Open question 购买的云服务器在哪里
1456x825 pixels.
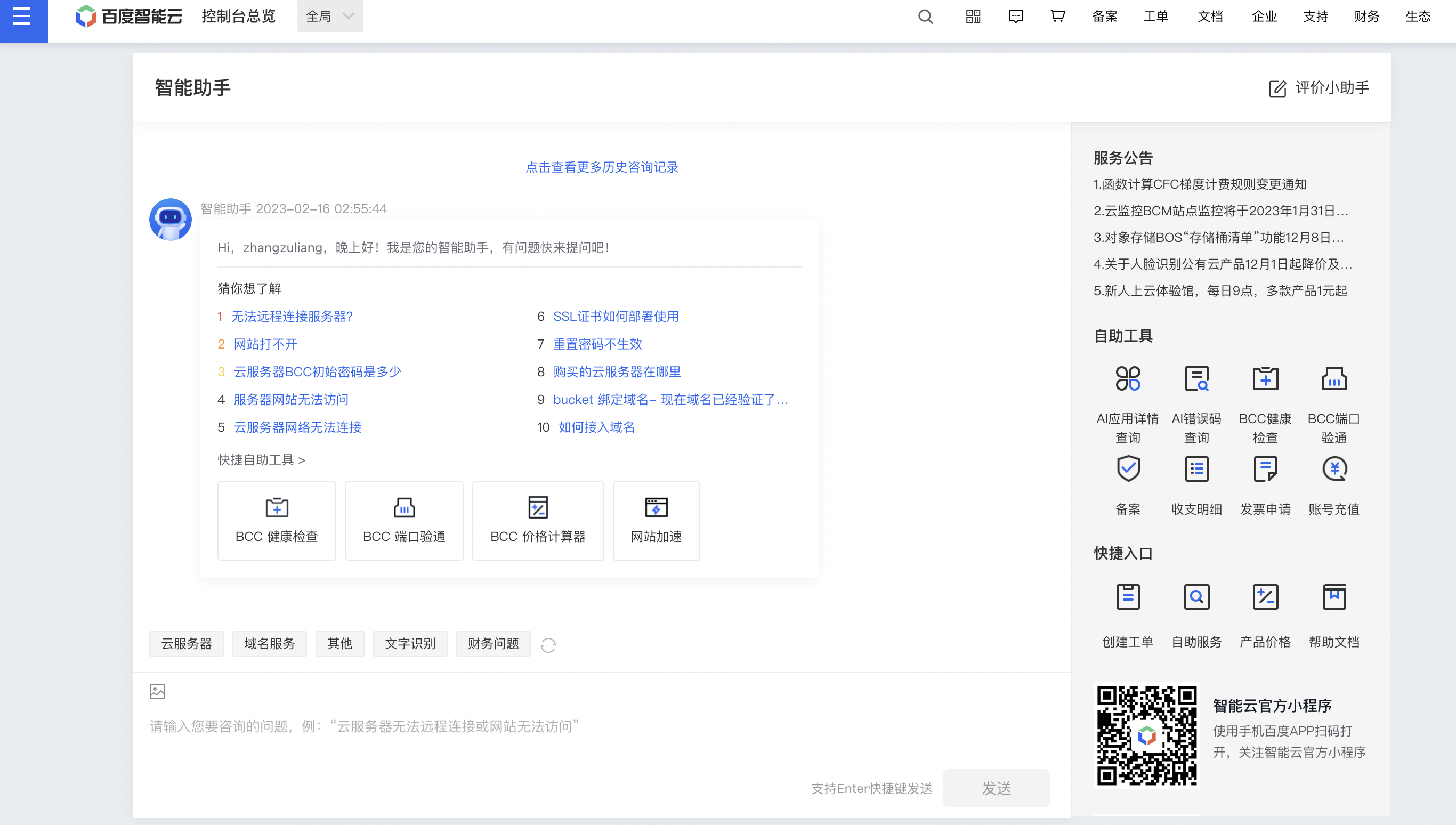617,371
